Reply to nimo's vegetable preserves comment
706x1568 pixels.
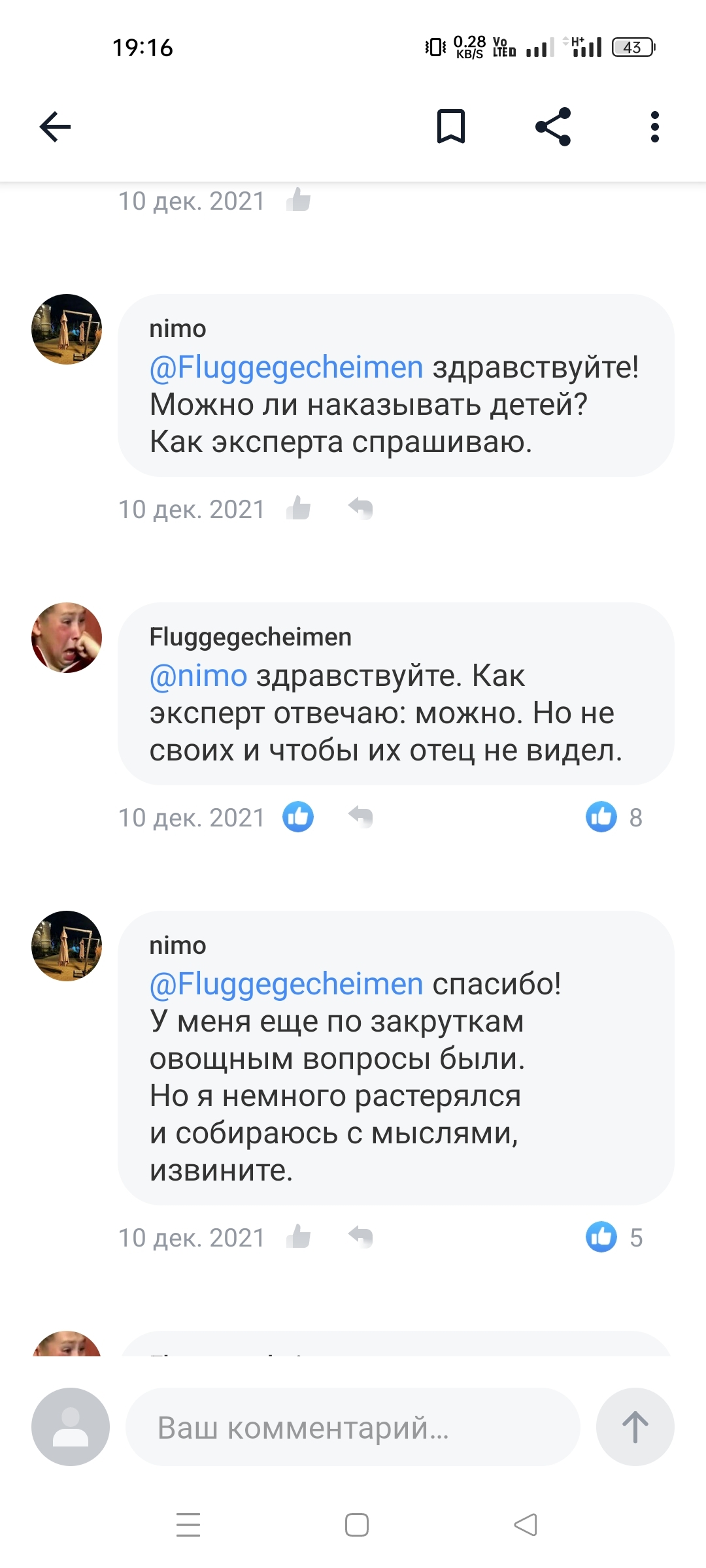pyautogui.click(x=360, y=1237)
